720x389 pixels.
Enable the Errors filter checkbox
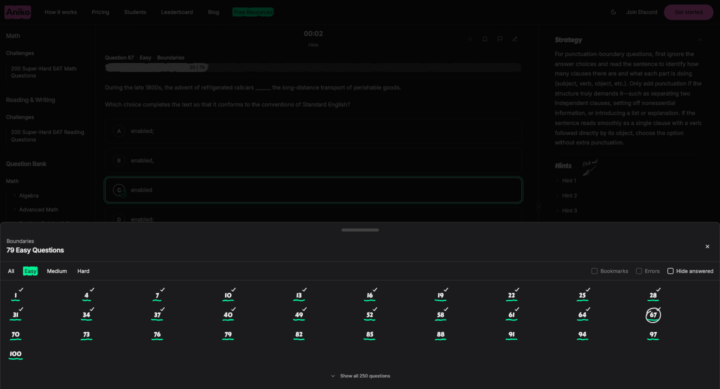point(639,271)
